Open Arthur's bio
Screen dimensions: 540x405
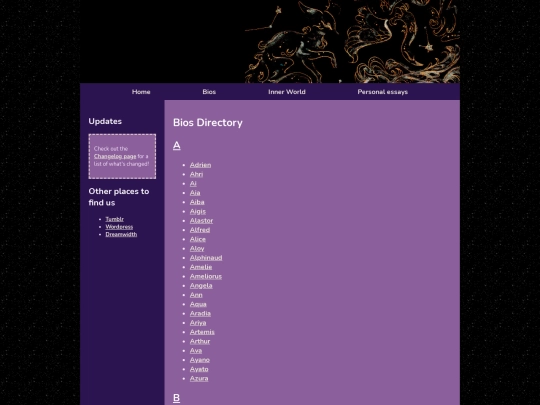coord(200,342)
